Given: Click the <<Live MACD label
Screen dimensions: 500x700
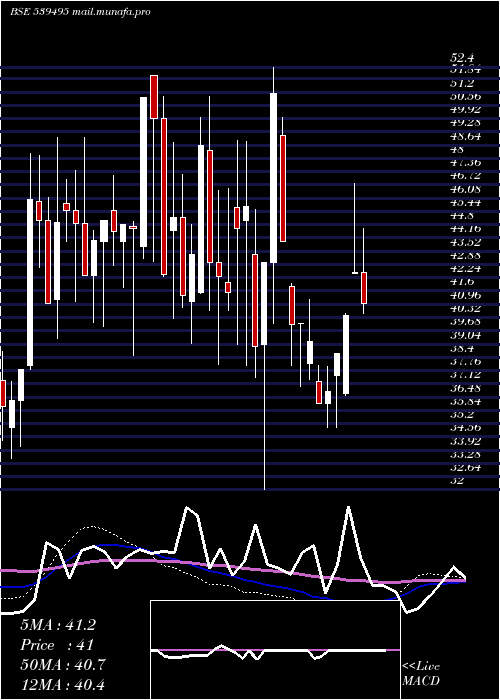Looking at the screenshot, I should [x=421, y=673].
